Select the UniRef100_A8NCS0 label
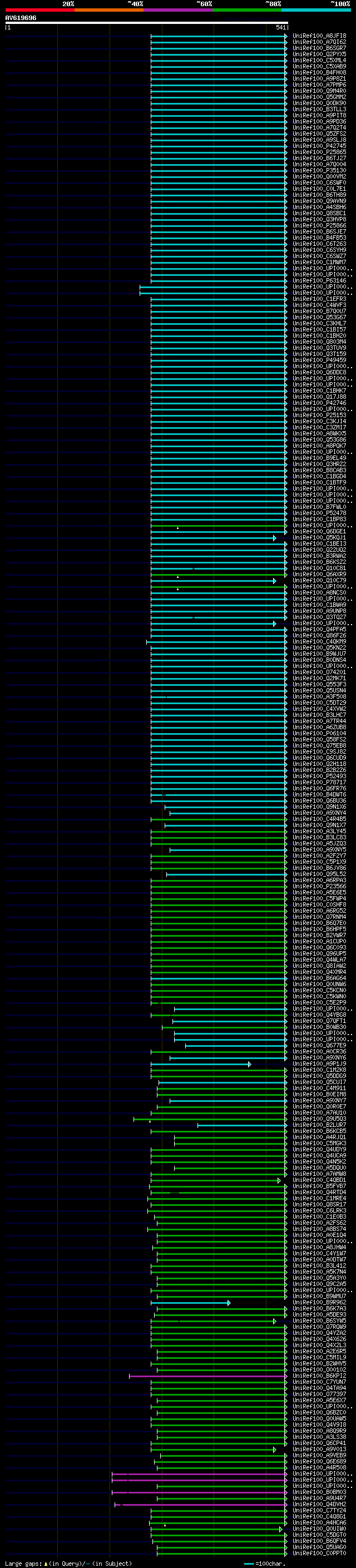356x1568 pixels. (x=319, y=592)
